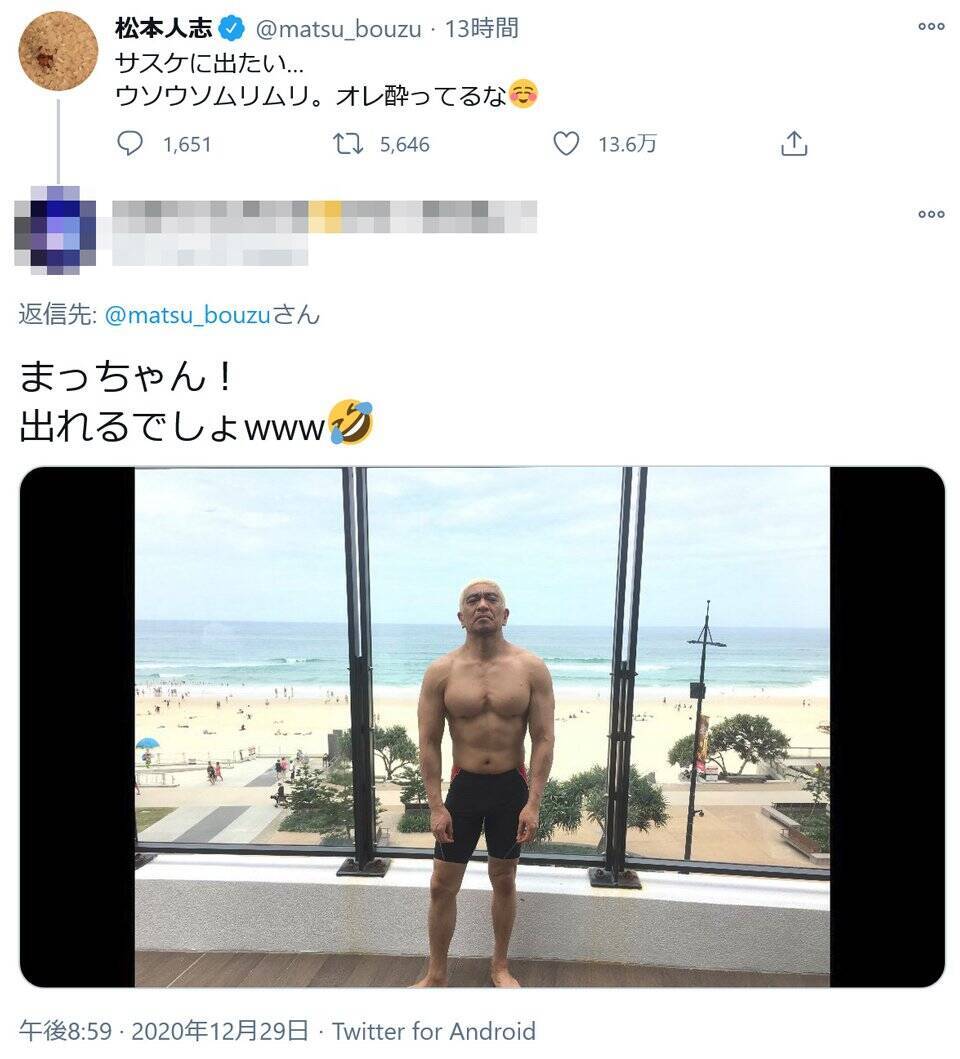The width and height of the screenshot is (960, 1059).
Task: View the 1,651 replies count
Action: click(187, 144)
